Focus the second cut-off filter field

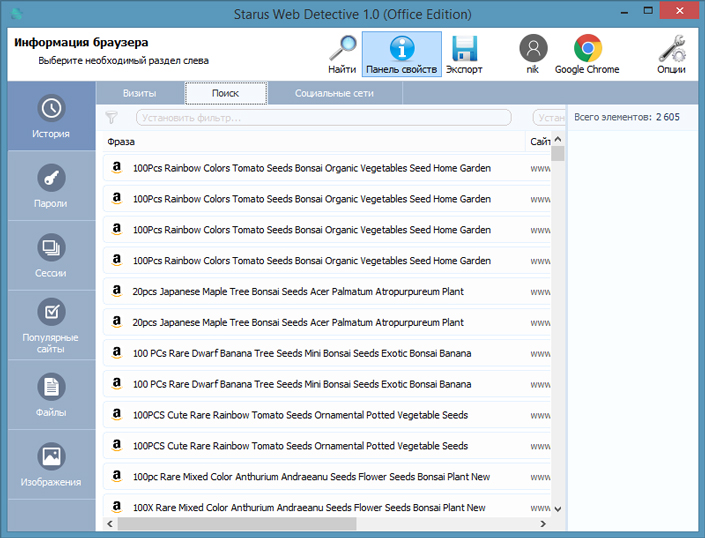click(549, 118)
